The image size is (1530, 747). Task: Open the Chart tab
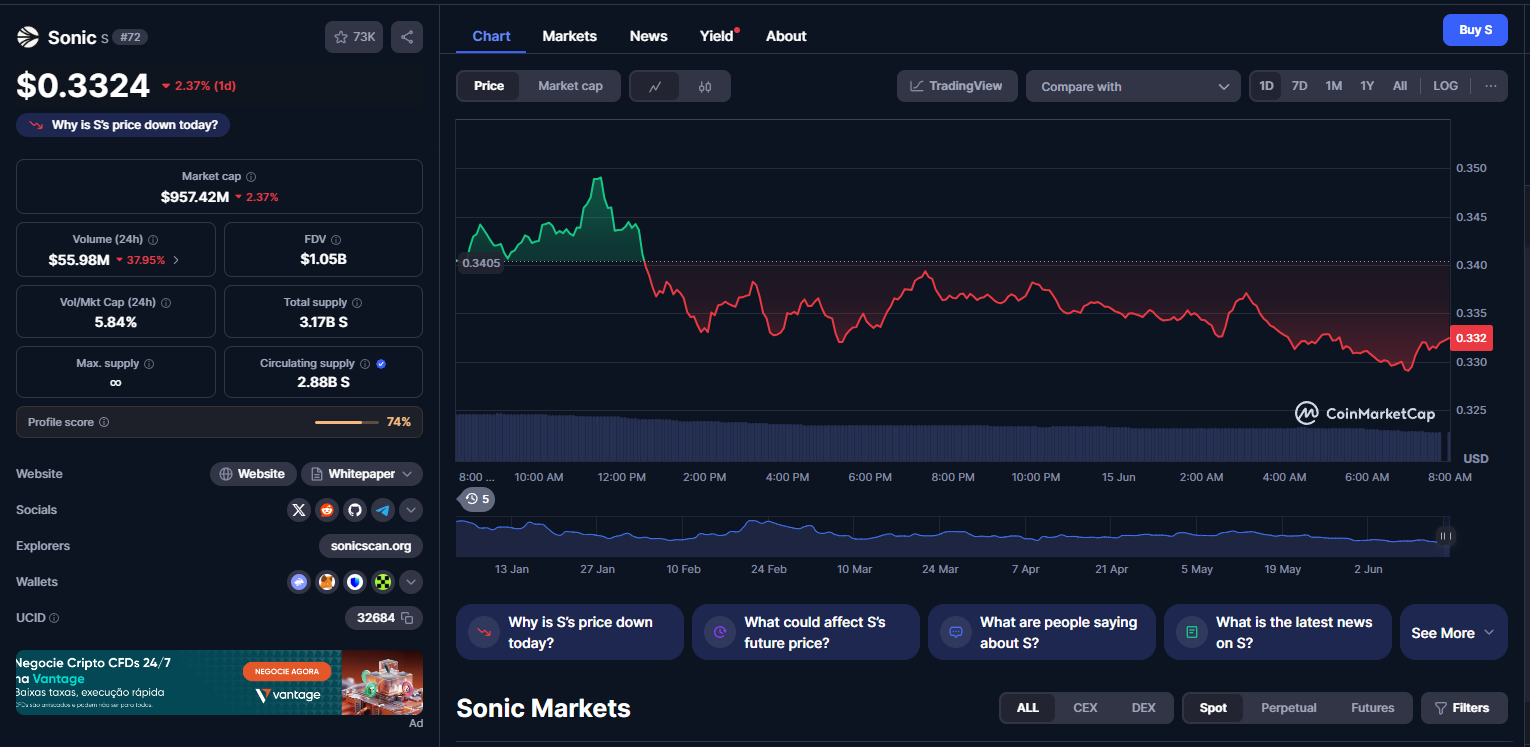[491, 36]
